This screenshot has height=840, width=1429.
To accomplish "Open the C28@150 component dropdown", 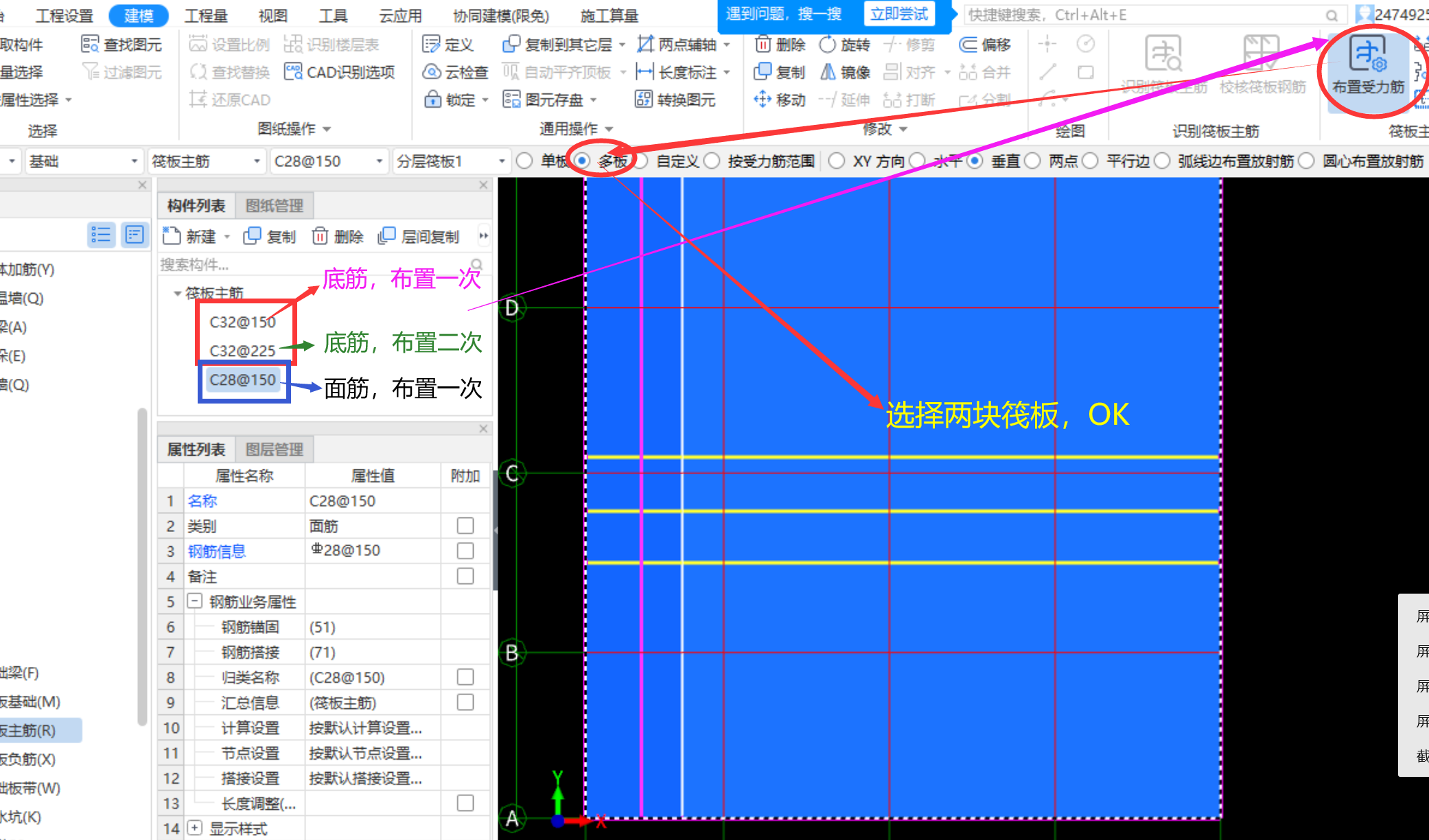I will 328,161.
